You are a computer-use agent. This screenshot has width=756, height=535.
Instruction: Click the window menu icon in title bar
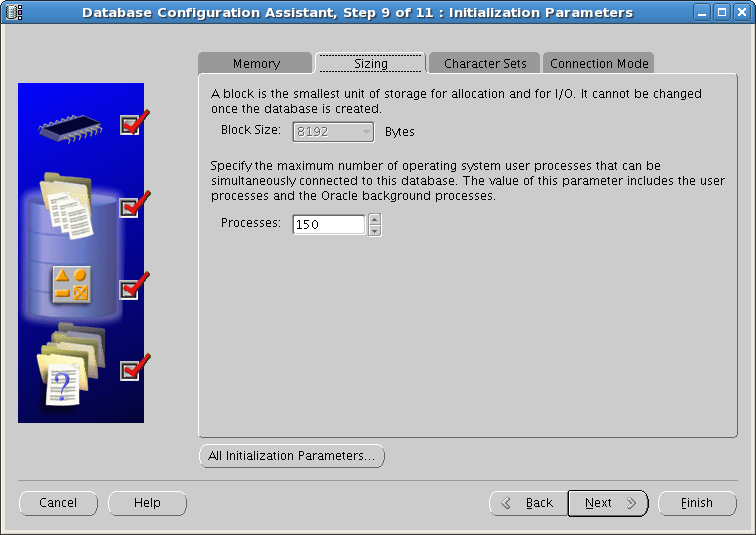pyautogui.click(x=14, y=12)
